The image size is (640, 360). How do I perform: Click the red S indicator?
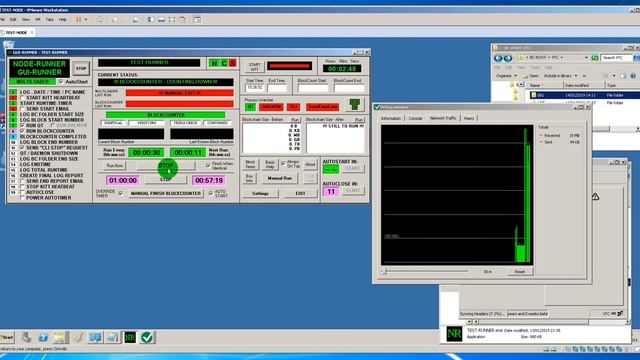tap(232, 63)
